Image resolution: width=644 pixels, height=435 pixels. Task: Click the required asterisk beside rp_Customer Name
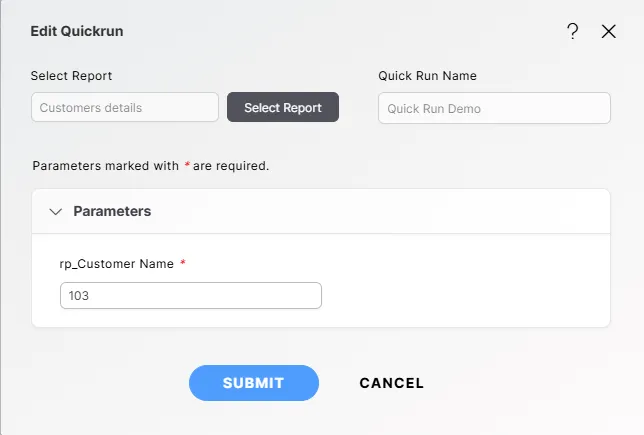[x=183, y=263]
